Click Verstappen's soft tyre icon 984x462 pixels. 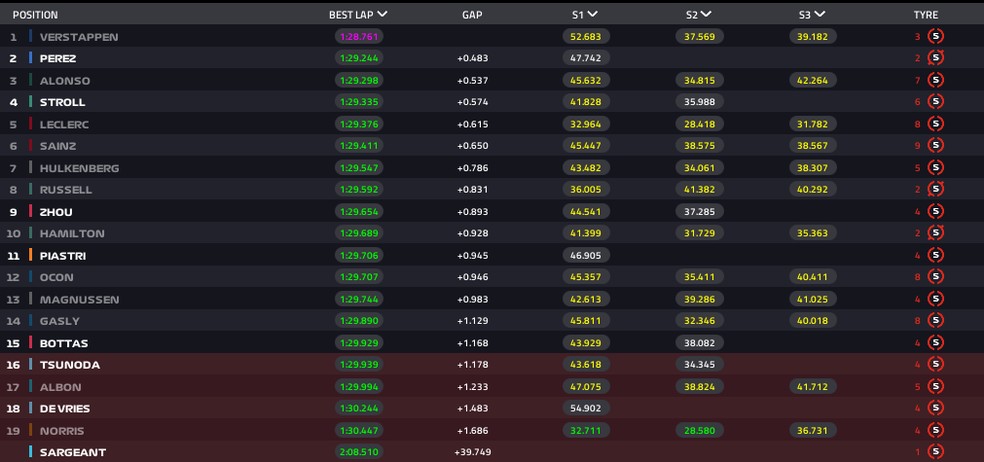point(935,37)
